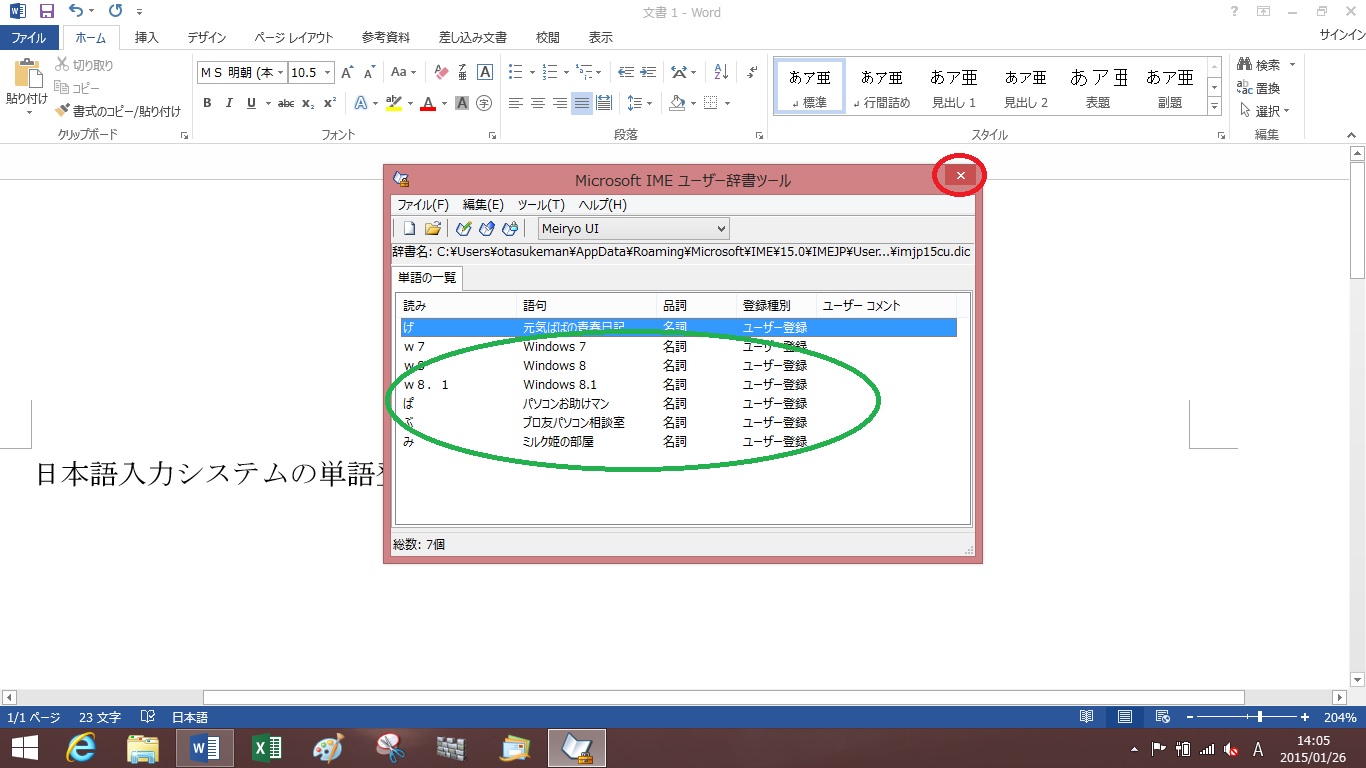Center the paragraph text

point(538,103)
